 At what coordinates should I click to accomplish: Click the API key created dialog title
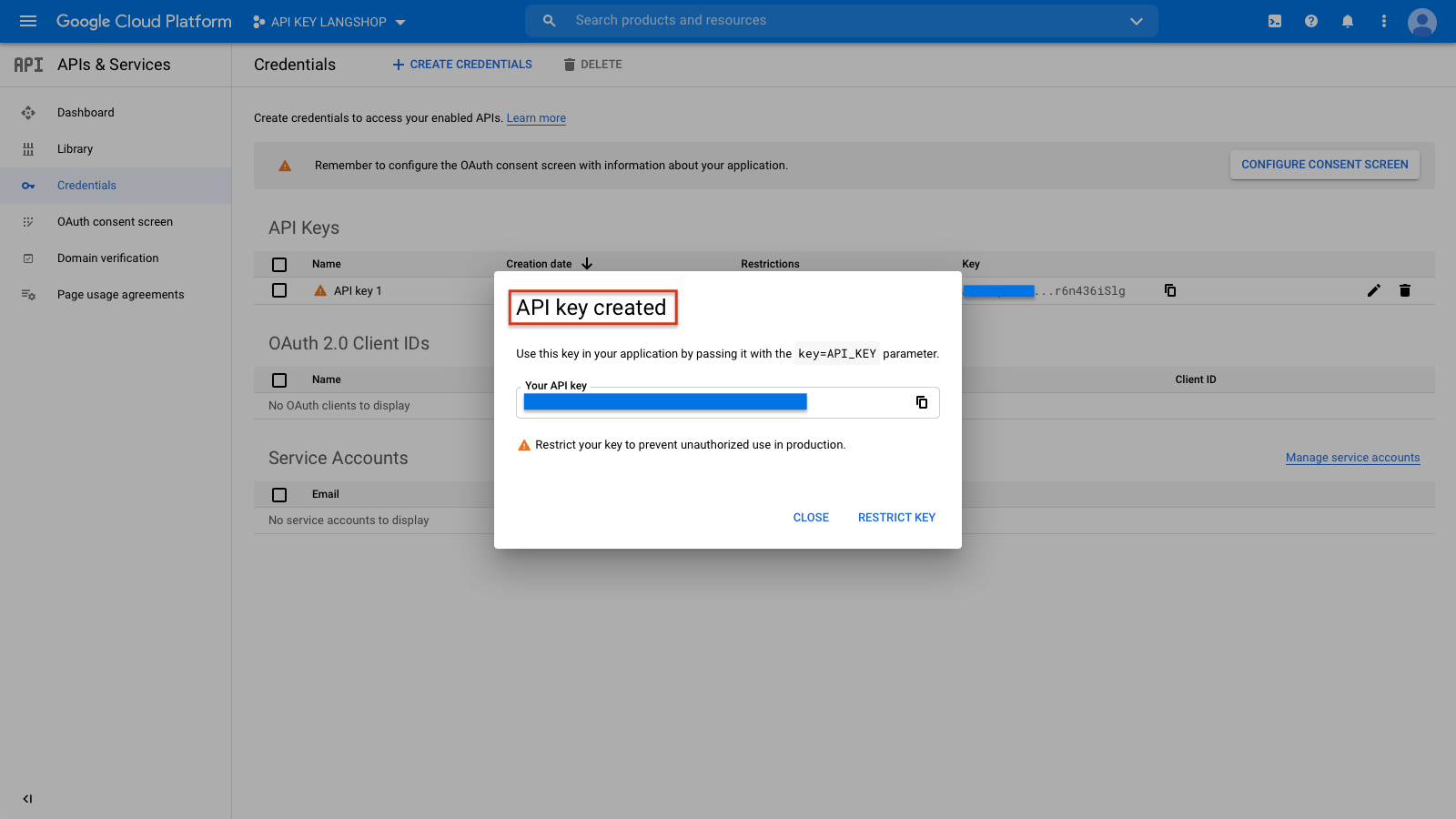(591, 308)
